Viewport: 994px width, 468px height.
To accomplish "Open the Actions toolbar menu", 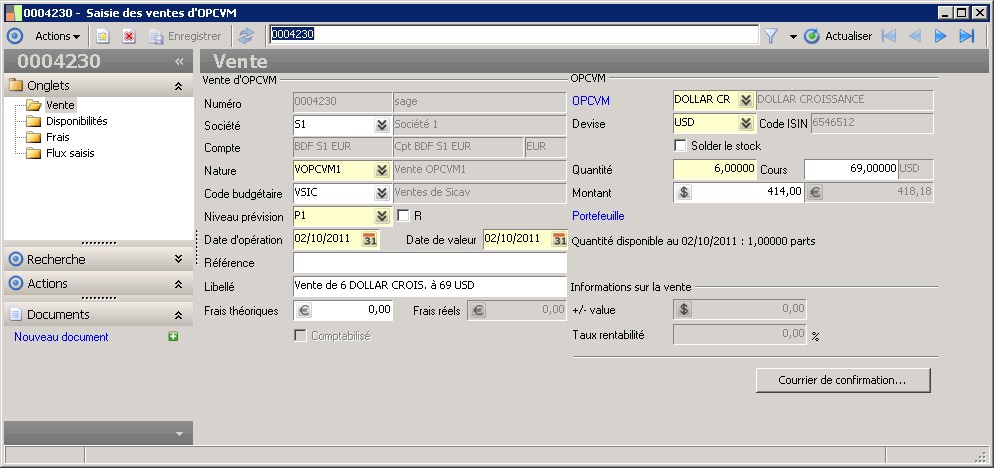I will click(58, 36).
